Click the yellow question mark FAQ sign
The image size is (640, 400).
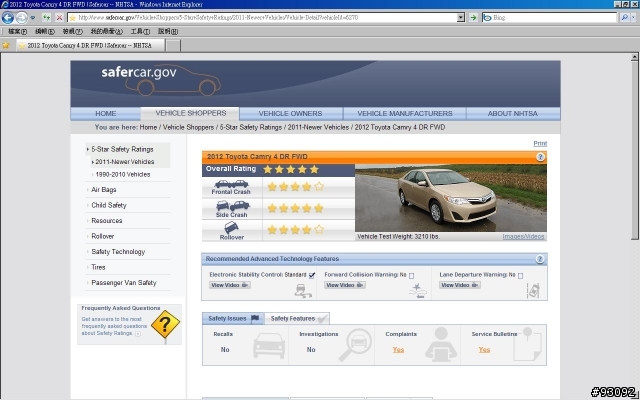point(165,324)
